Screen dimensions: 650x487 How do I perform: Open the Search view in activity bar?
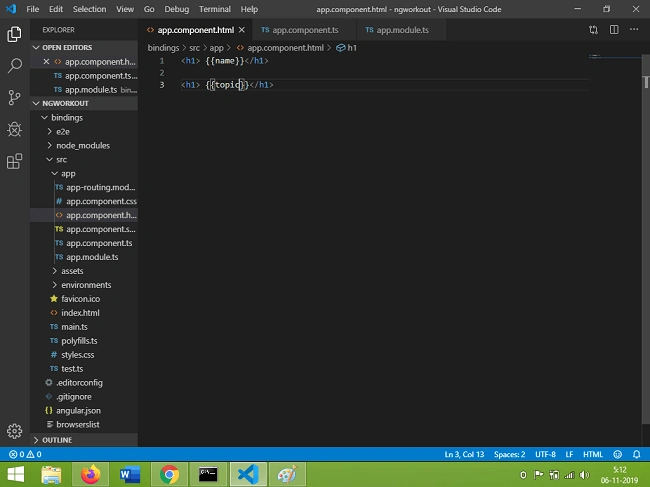point(15,65)
